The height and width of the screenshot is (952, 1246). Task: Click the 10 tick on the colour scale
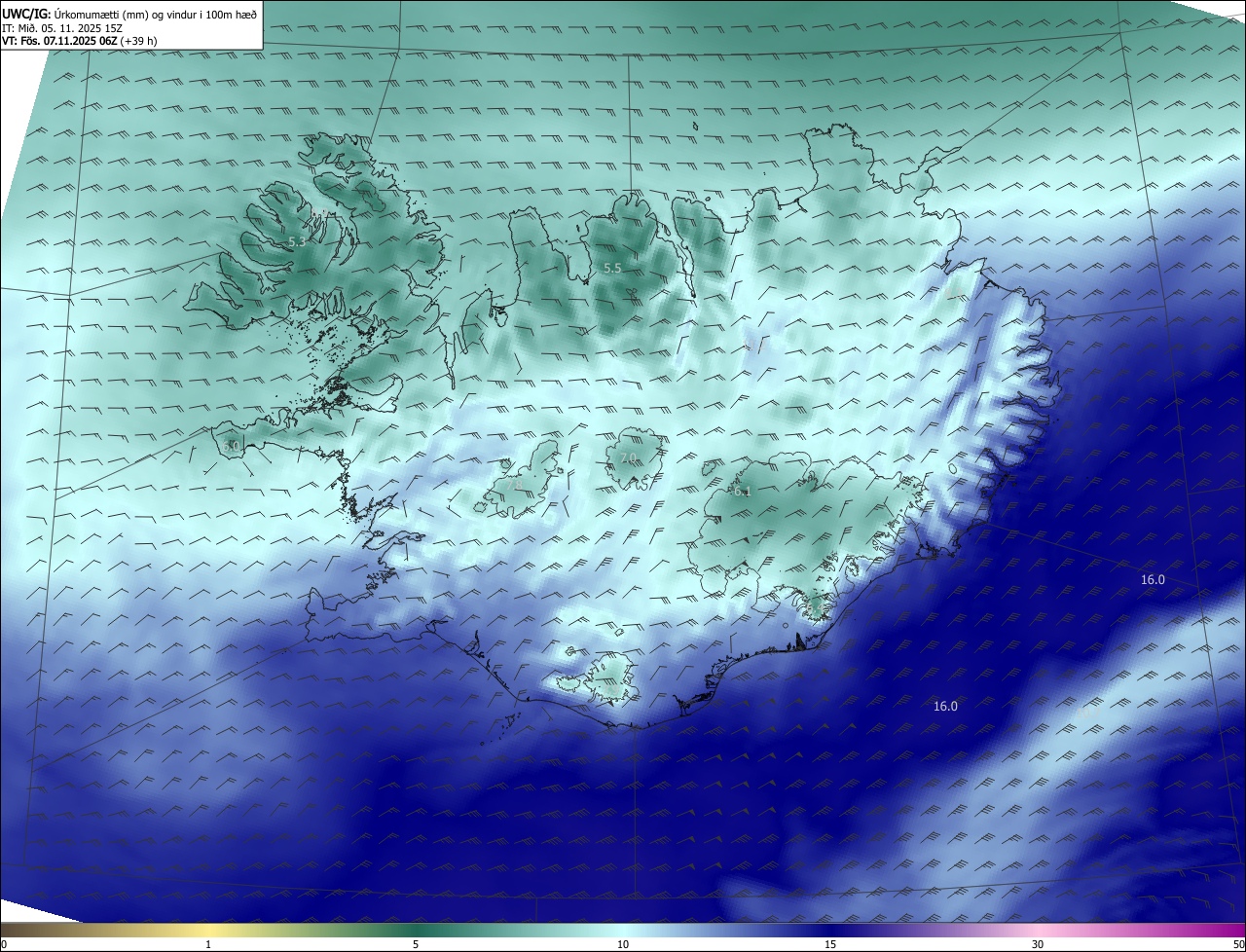(623, 944)
